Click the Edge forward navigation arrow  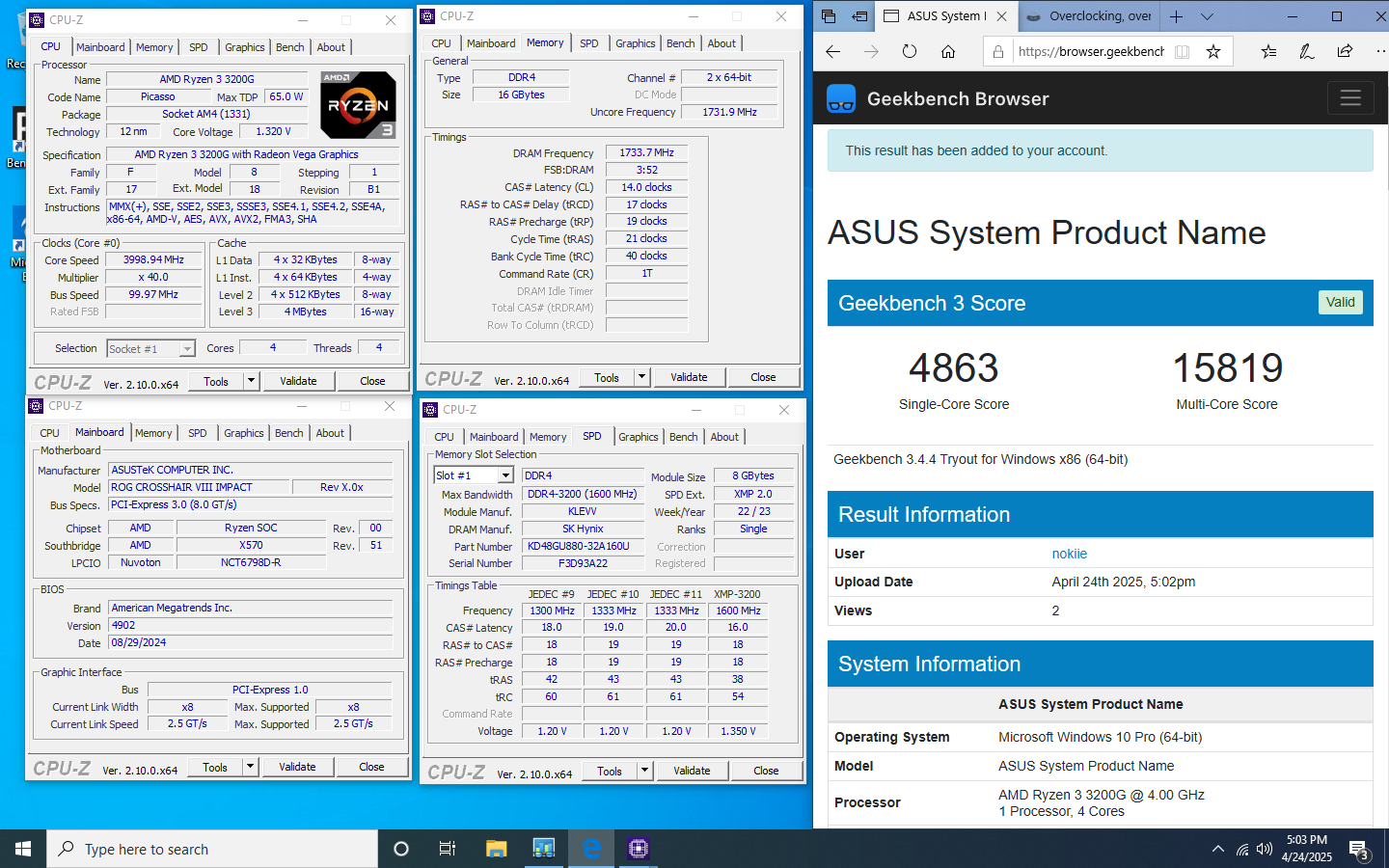[871, 52]
